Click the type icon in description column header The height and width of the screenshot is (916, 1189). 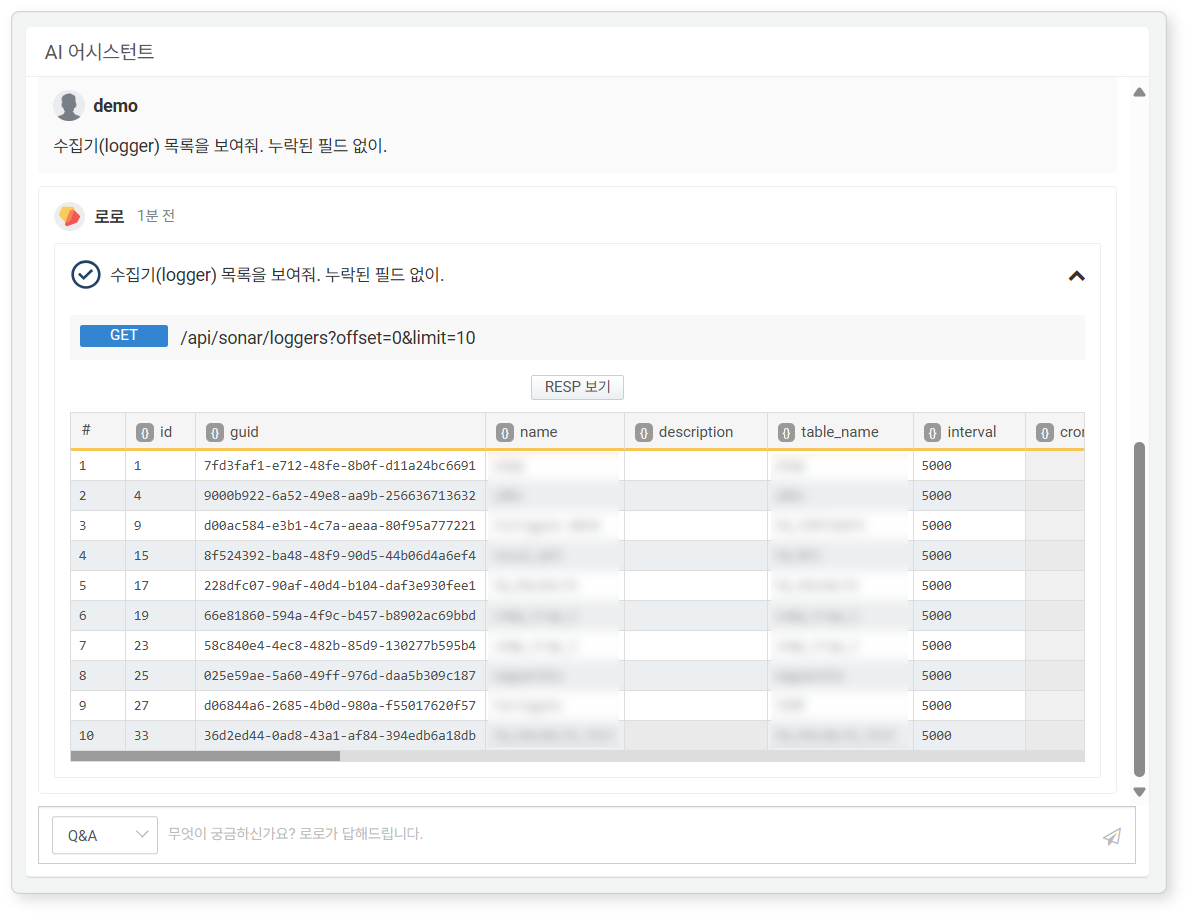(643, 432)
